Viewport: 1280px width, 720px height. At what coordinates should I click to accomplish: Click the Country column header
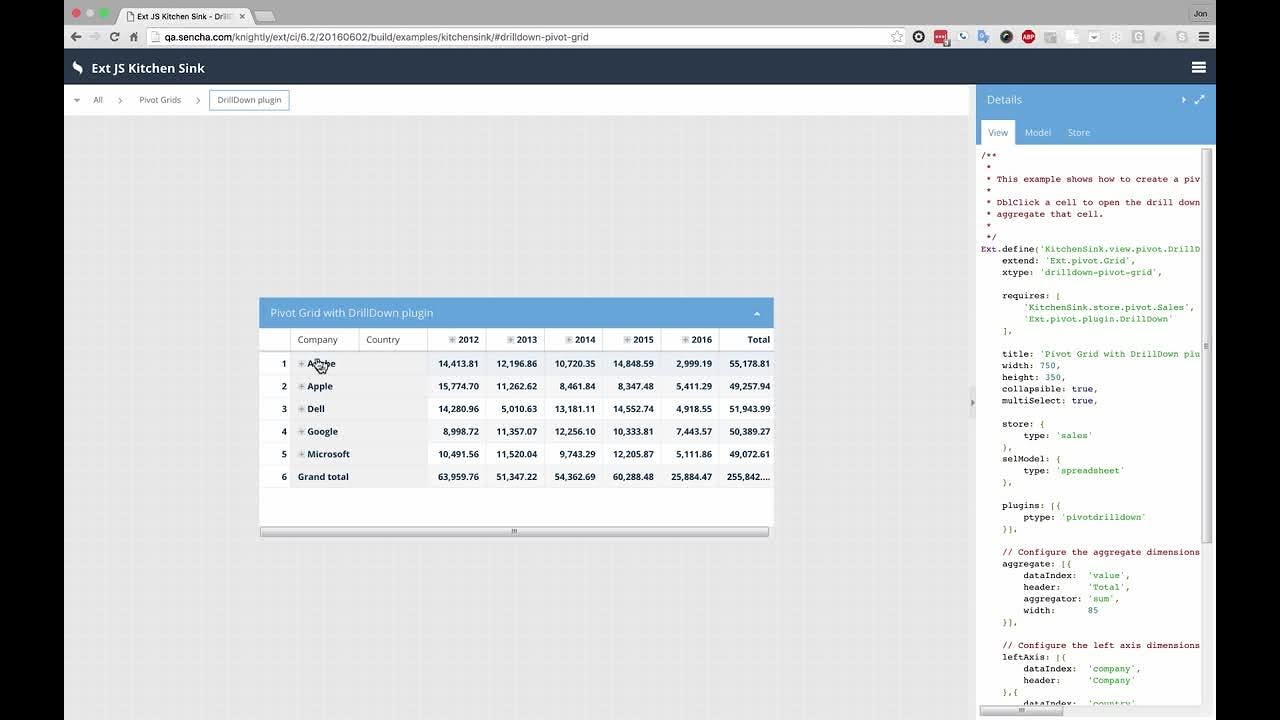(393, 340)
